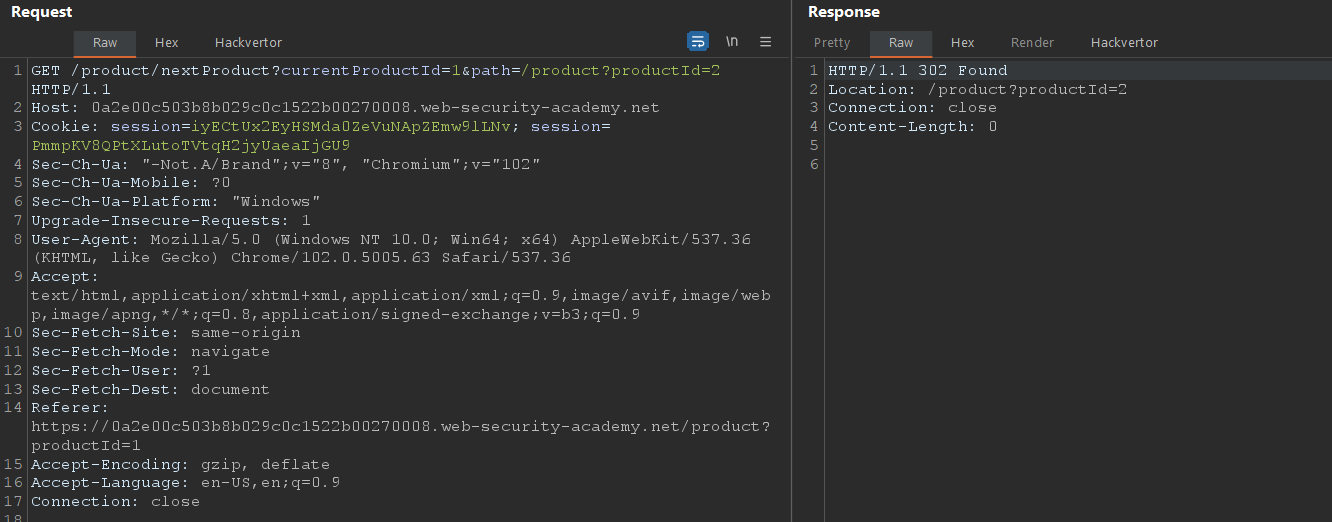Click the Accept-Encoding gzip, deflate line
Image resolution: width=1332 pixels, height=522 pixels.
pyautogui.click(x=180, y=465)
